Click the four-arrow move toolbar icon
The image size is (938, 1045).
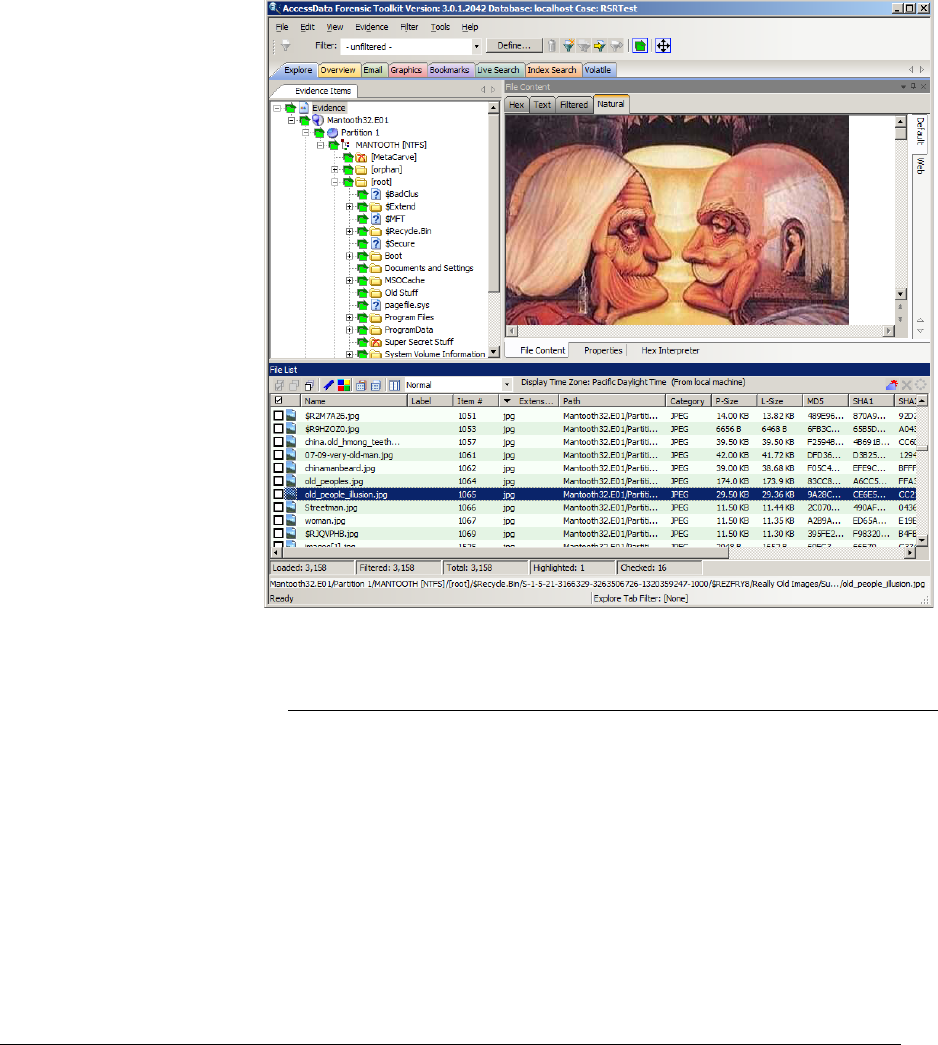coord(663,46)
